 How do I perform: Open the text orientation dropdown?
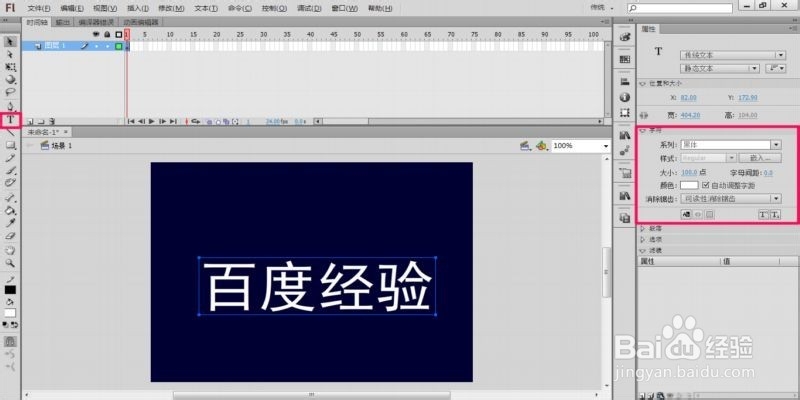pos(776,68)
